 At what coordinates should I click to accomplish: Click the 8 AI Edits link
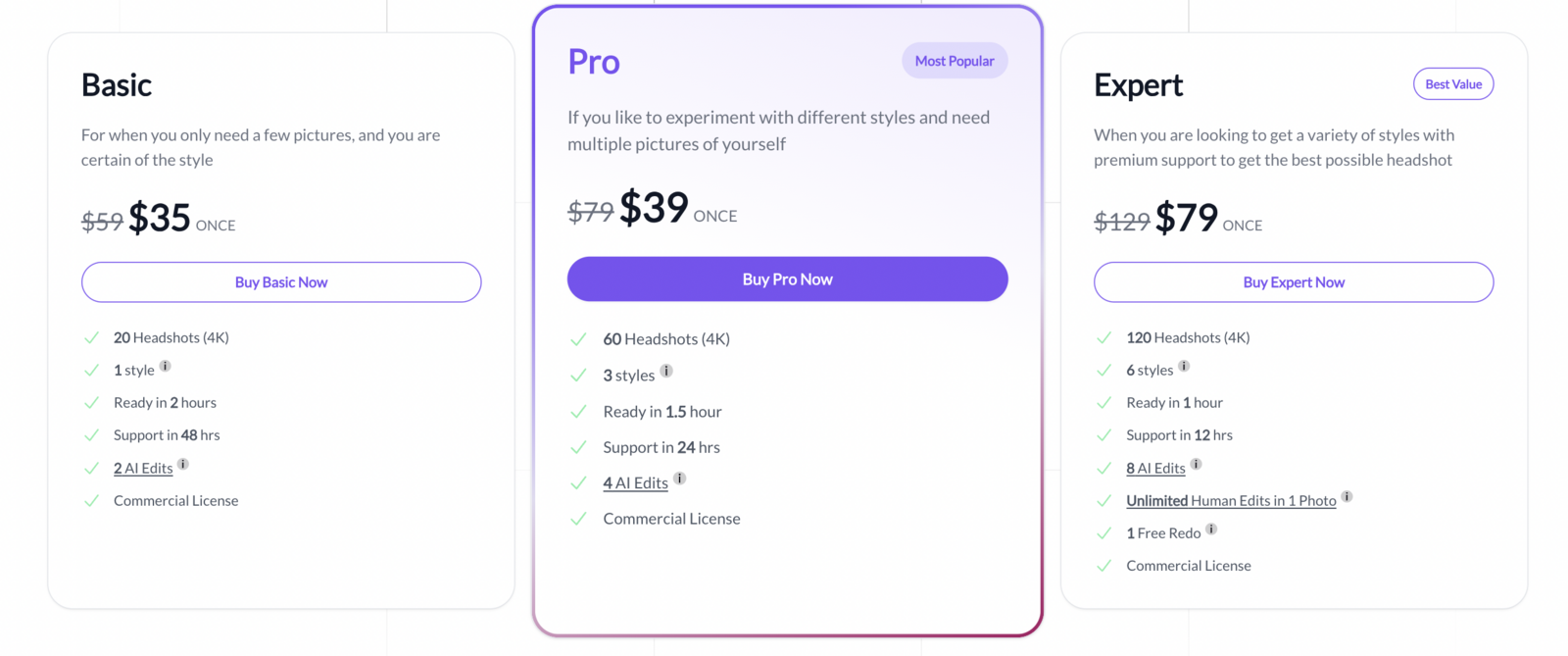pyautogui.click(x=1156, y=468)
